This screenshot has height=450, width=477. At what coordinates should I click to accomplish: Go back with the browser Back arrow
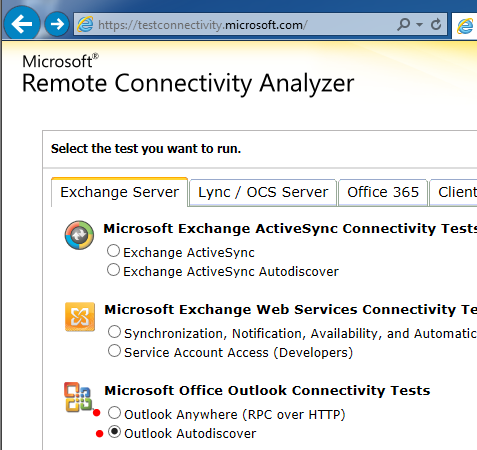click(22, 23)
